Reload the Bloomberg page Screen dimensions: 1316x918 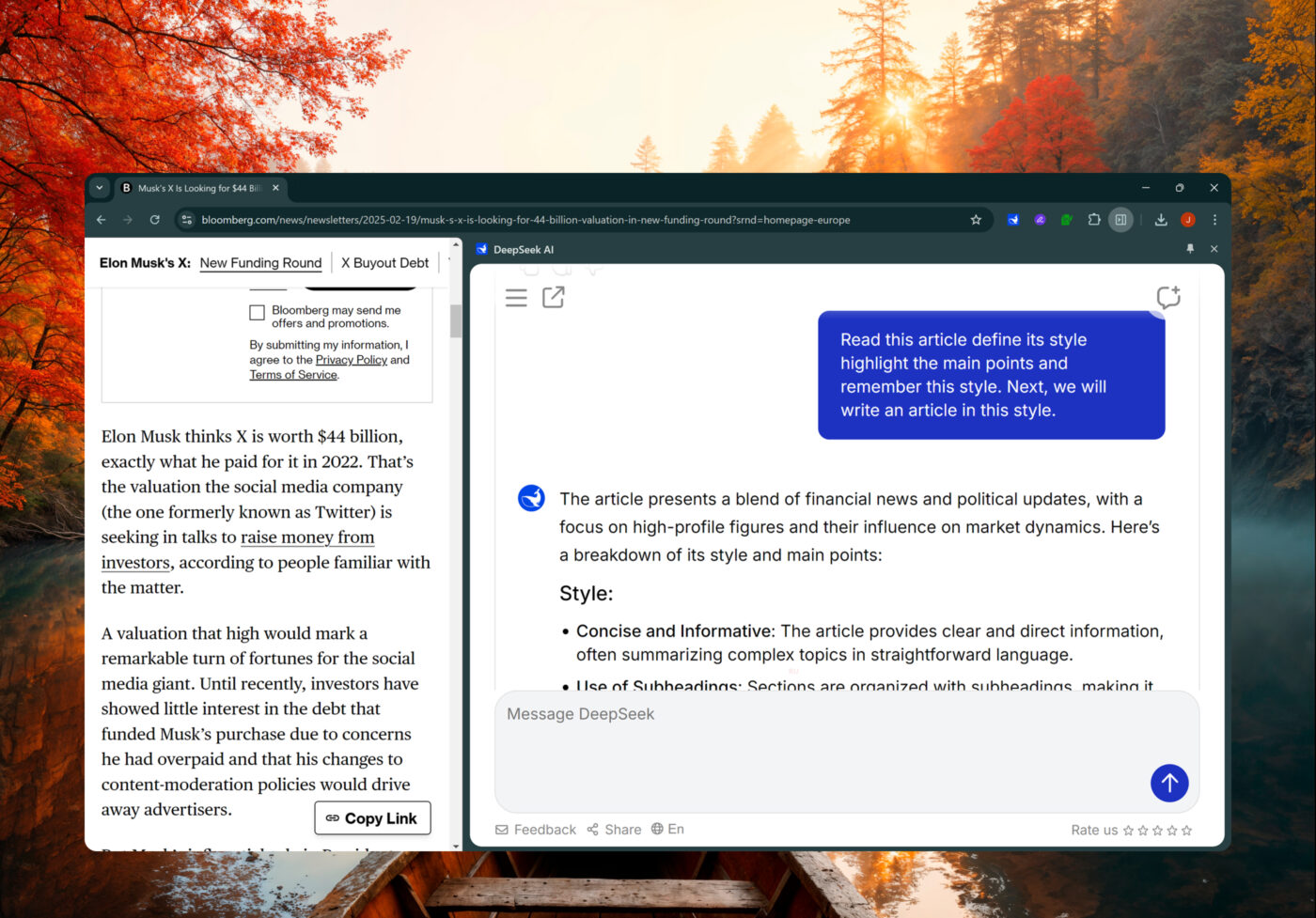(x=155, y=220)
